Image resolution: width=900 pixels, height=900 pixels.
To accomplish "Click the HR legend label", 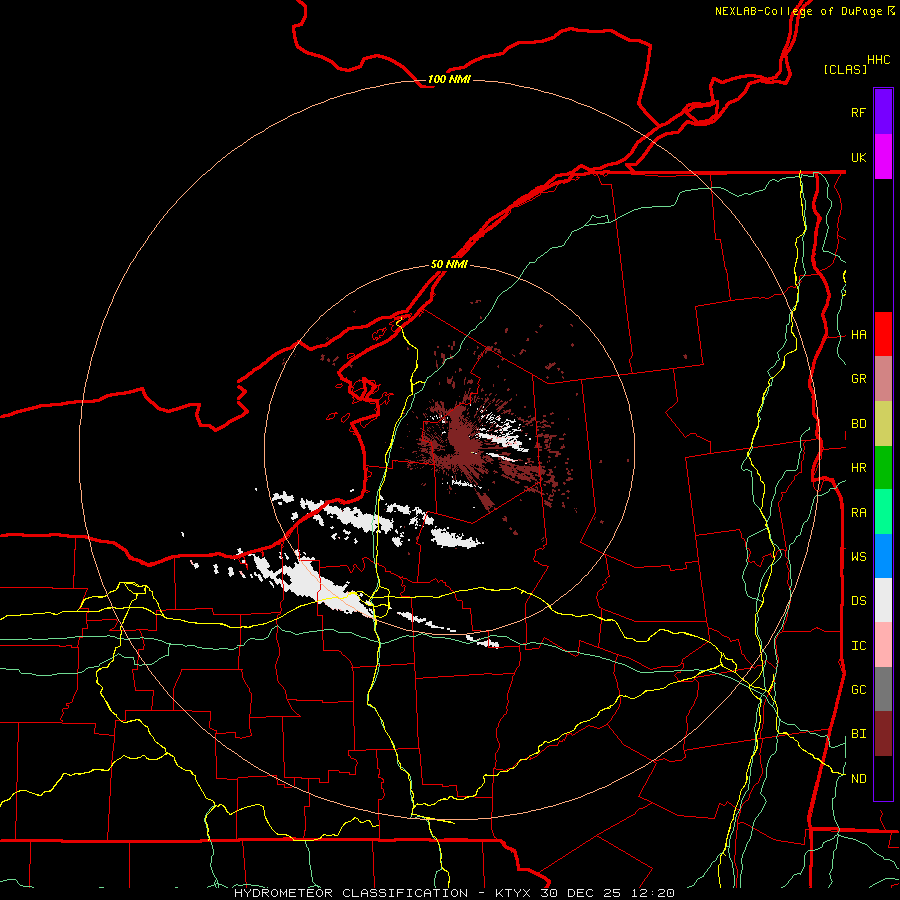I will point(858,468).
